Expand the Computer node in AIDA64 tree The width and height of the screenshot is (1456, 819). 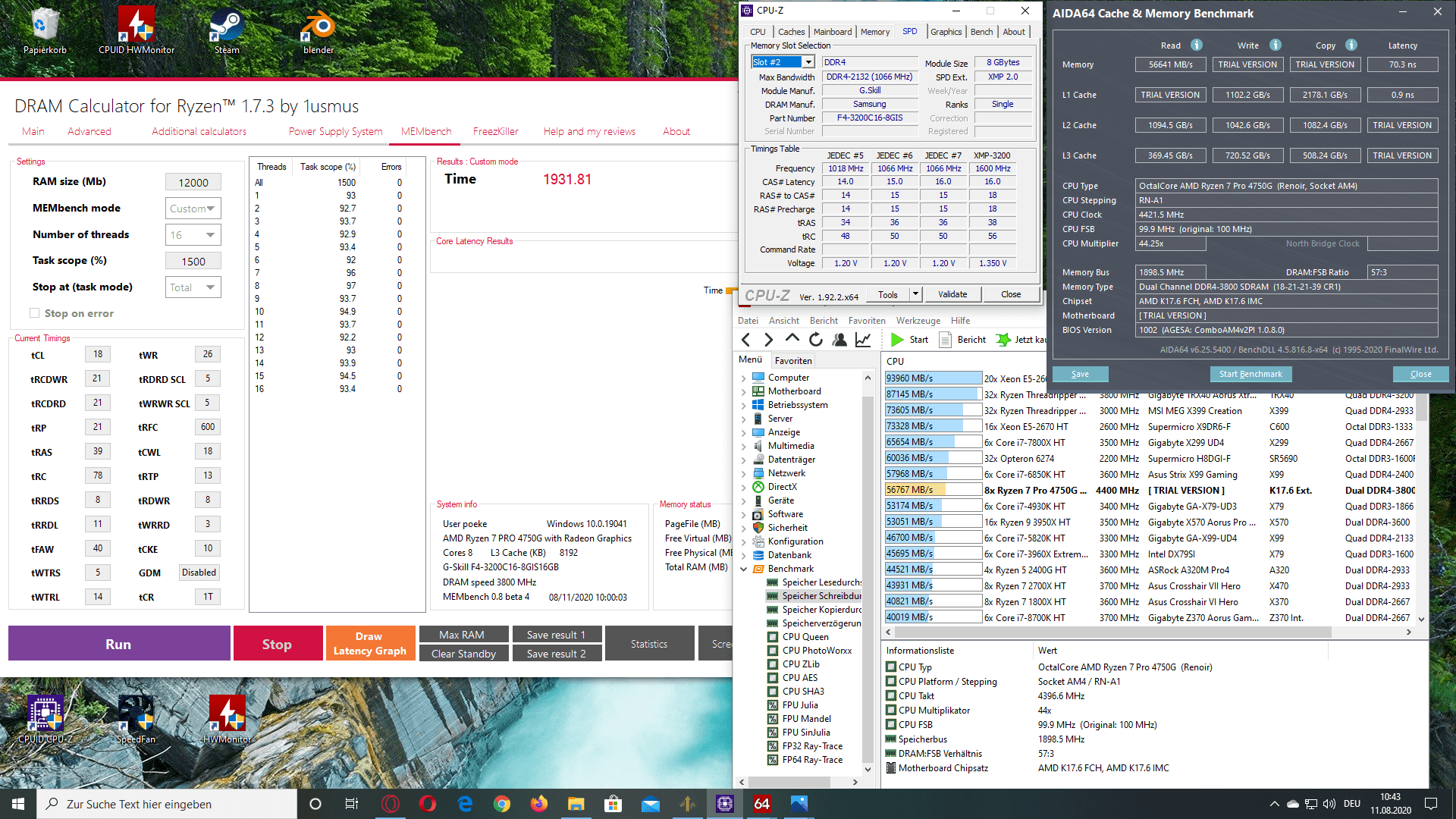pyautogui.click(x=743, y=378)
